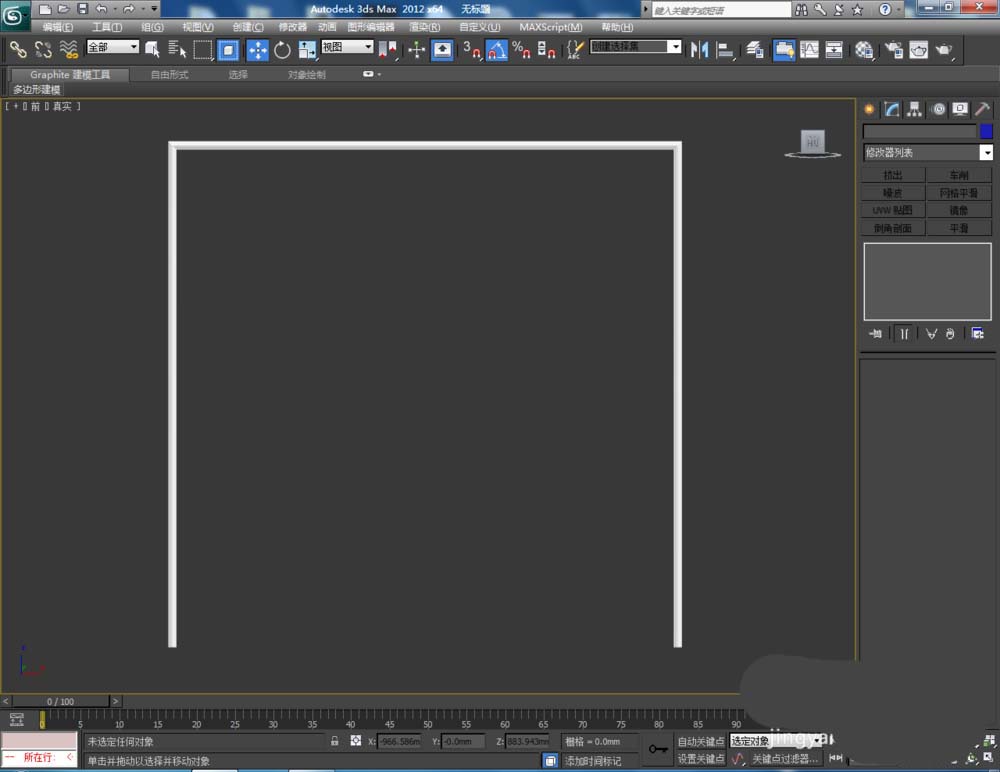1000x772 pixels.
Task: Toggle the Graphite Modeling Tools ribbon button
Action: tap(784, 50)
